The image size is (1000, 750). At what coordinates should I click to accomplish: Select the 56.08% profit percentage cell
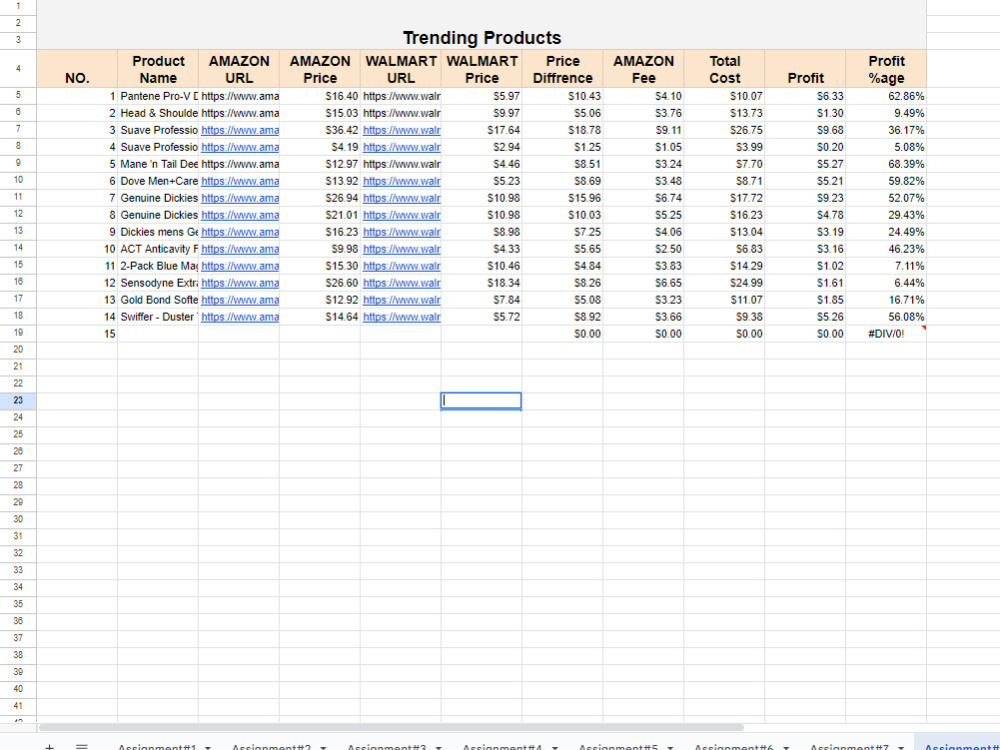[886, 317]
